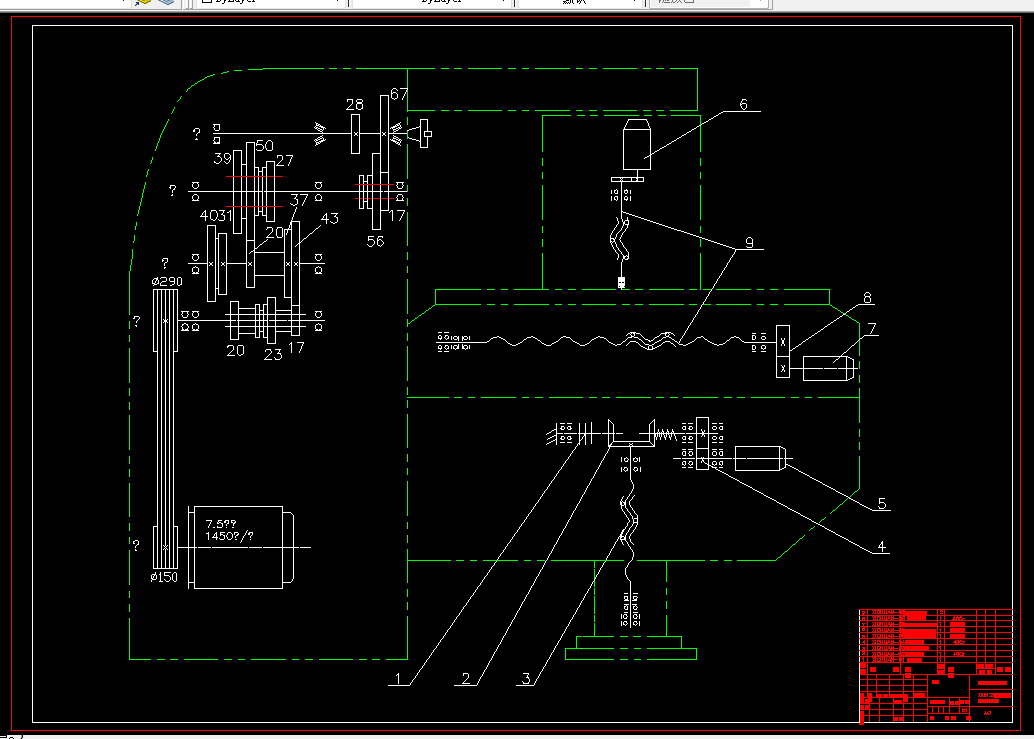
Task: Click leader callout number 2
Action: [466, 678]
